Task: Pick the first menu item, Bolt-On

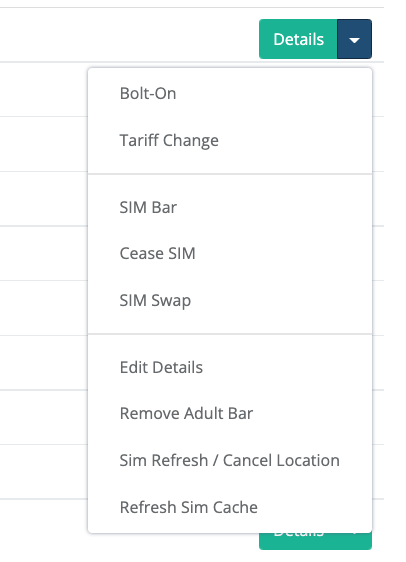Action: coord(230,94)
